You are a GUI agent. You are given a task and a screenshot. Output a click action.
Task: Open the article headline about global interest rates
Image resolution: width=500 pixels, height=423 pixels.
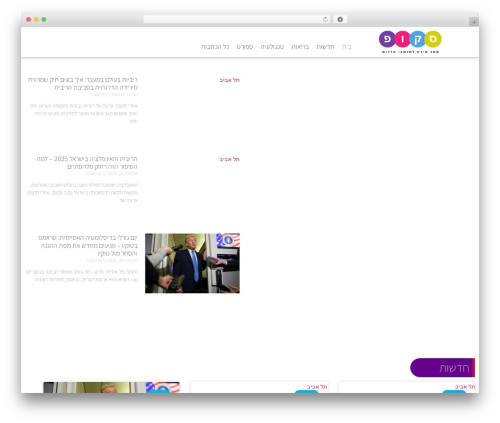click(83, 83)
